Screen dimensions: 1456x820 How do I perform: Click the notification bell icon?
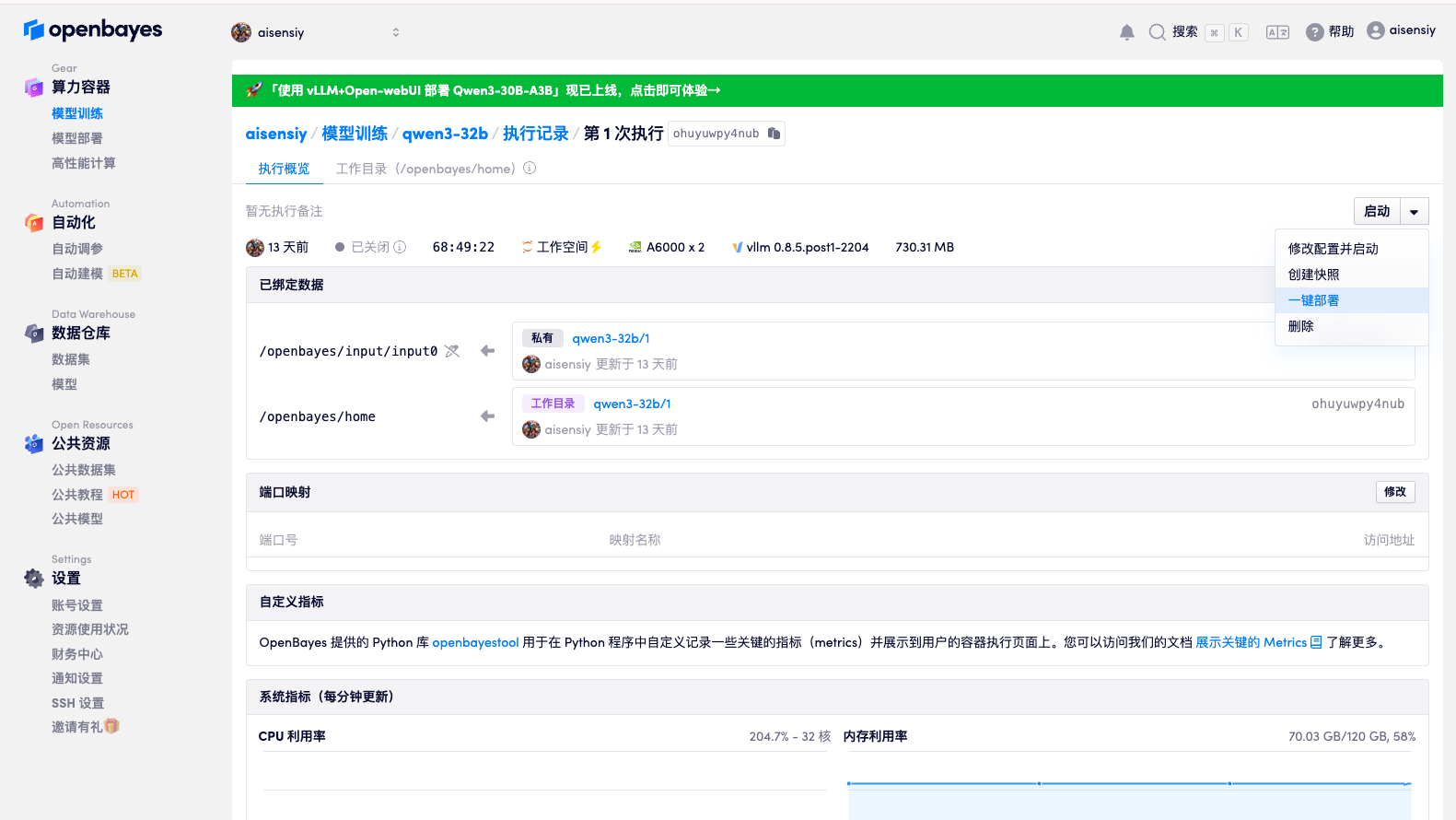(1126, 32)
